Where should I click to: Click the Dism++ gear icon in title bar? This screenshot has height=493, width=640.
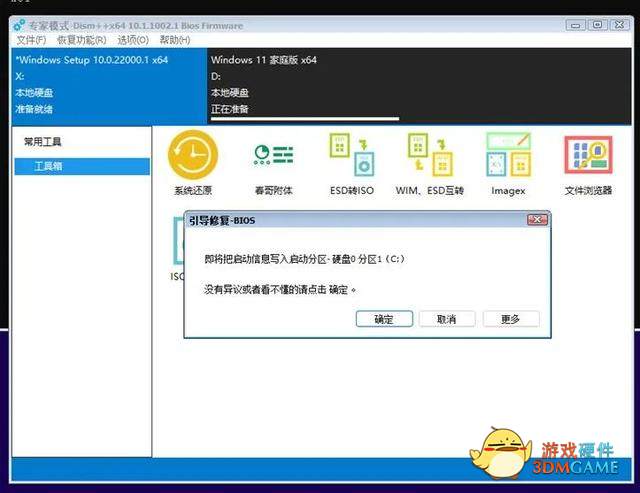(x=19, y=25)
